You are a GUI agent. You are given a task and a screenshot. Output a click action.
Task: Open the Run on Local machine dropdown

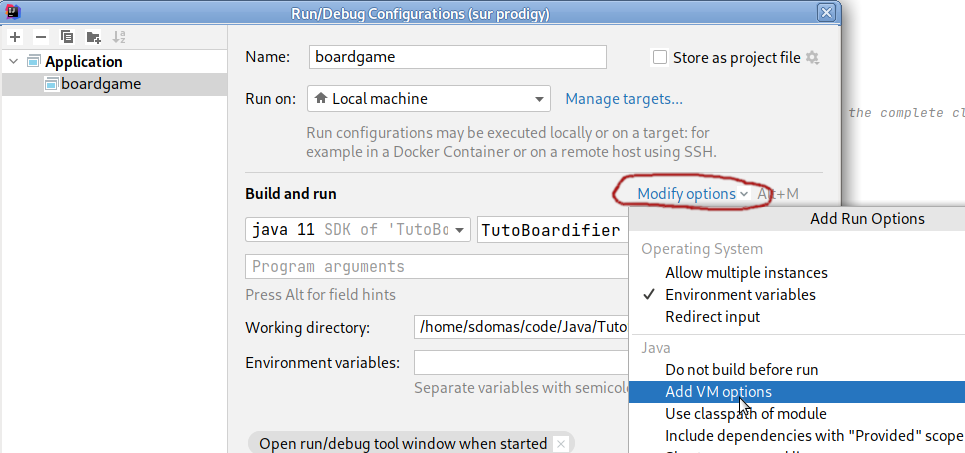(x=428, y=99)
